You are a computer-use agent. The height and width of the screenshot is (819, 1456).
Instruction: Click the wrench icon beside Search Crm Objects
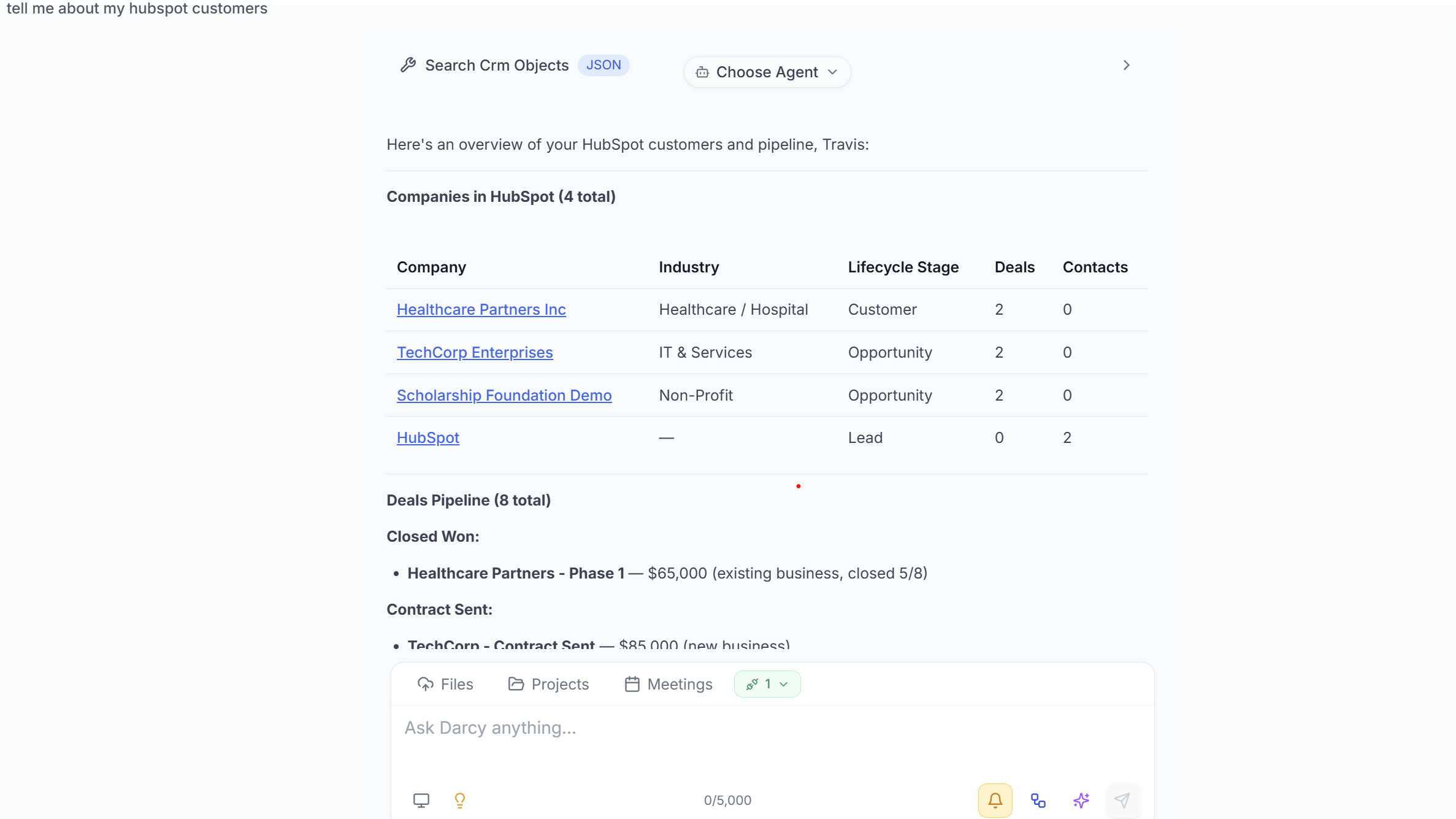(x=408, y=65)
